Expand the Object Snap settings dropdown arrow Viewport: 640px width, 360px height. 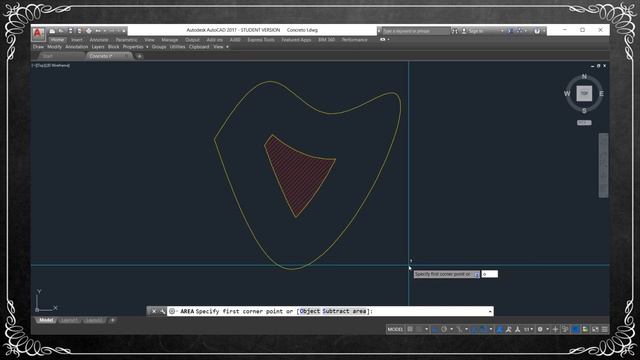pyautogui.click(x=491, y=329)
